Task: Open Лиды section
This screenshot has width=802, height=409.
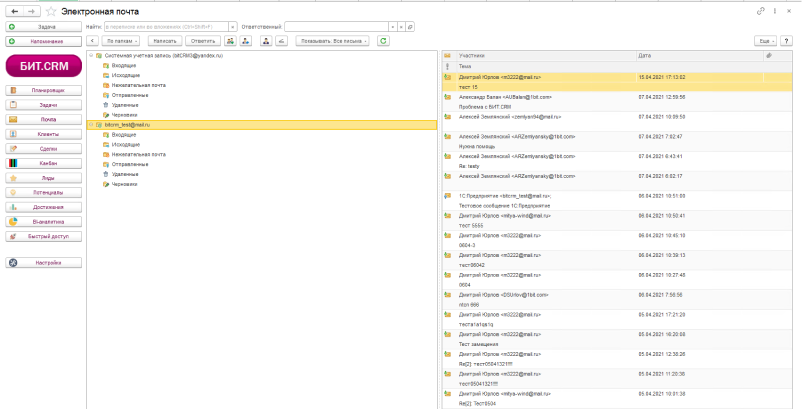Action: click(43, 178)
